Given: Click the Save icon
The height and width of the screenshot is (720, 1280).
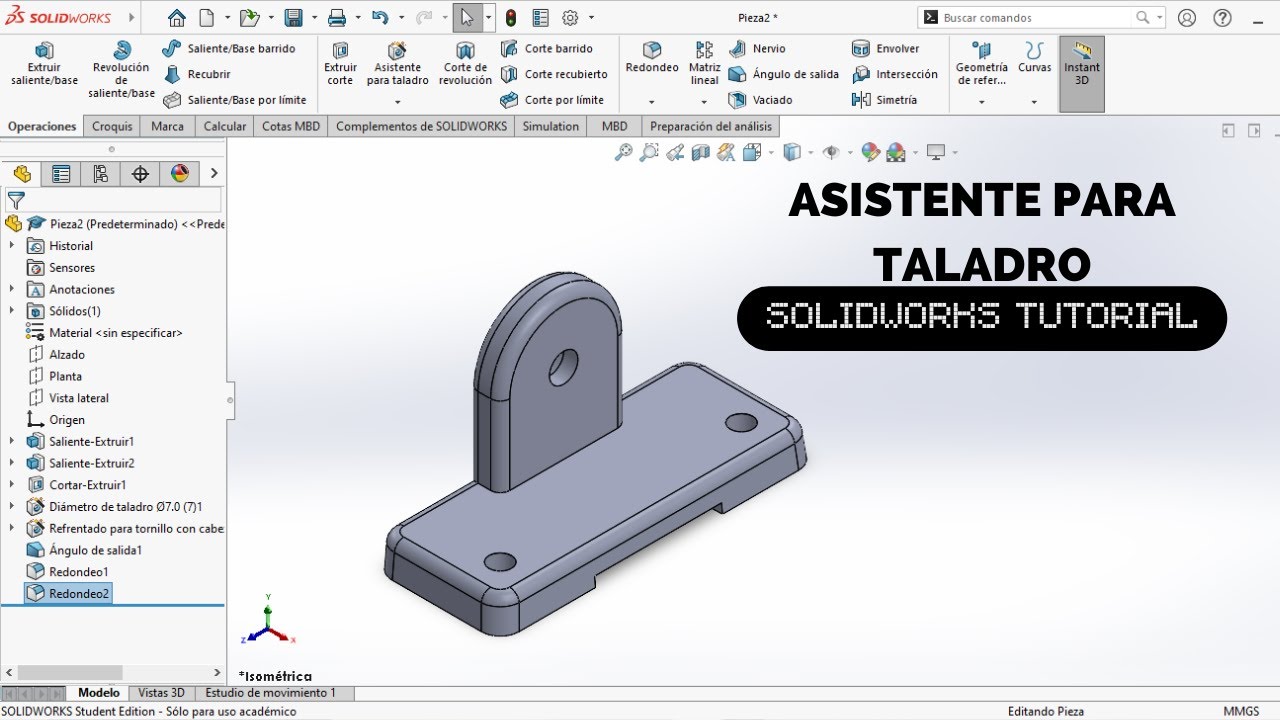Looking at the screenshot, I should [x=293, y=17].
